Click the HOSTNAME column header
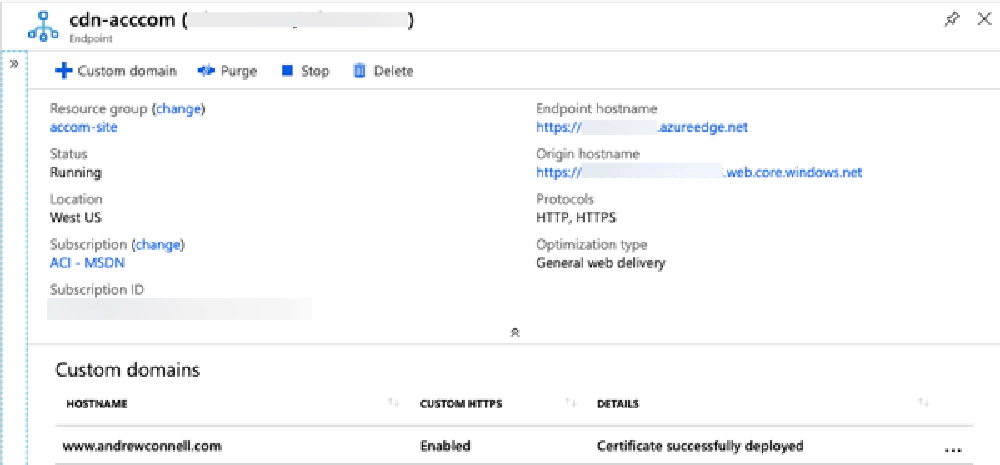Viewport: 1000px width, 465px height. (x=96, y=404)
